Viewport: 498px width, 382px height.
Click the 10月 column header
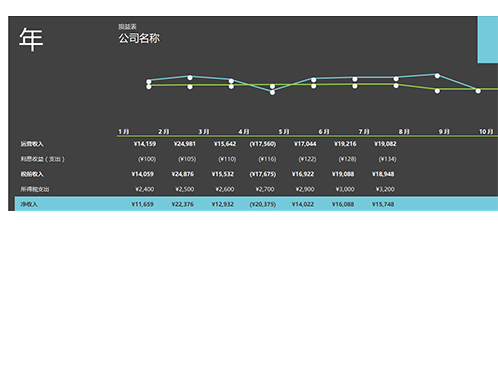tap(486, 132)
